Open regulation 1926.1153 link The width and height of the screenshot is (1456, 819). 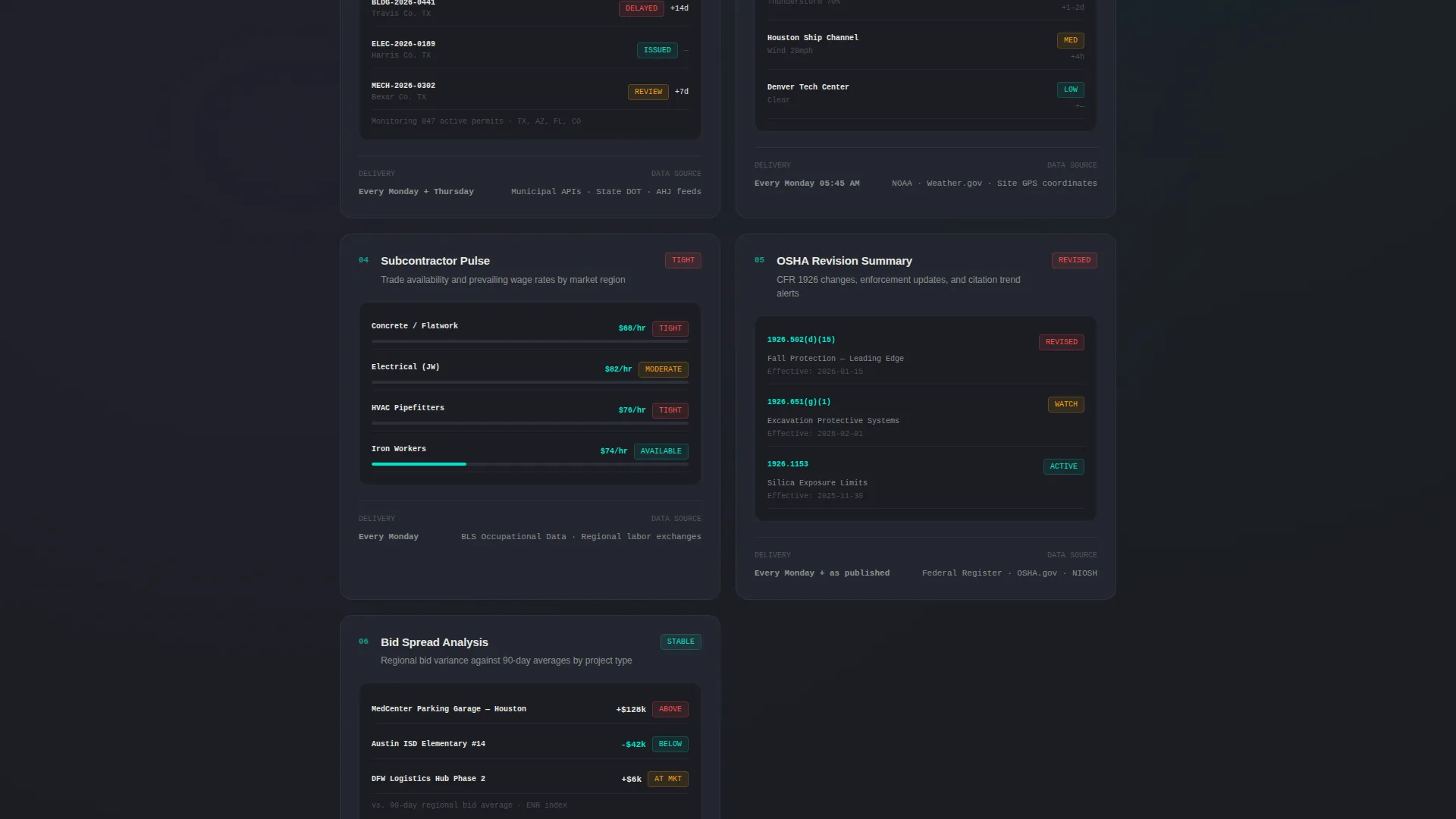coord(787,464)
